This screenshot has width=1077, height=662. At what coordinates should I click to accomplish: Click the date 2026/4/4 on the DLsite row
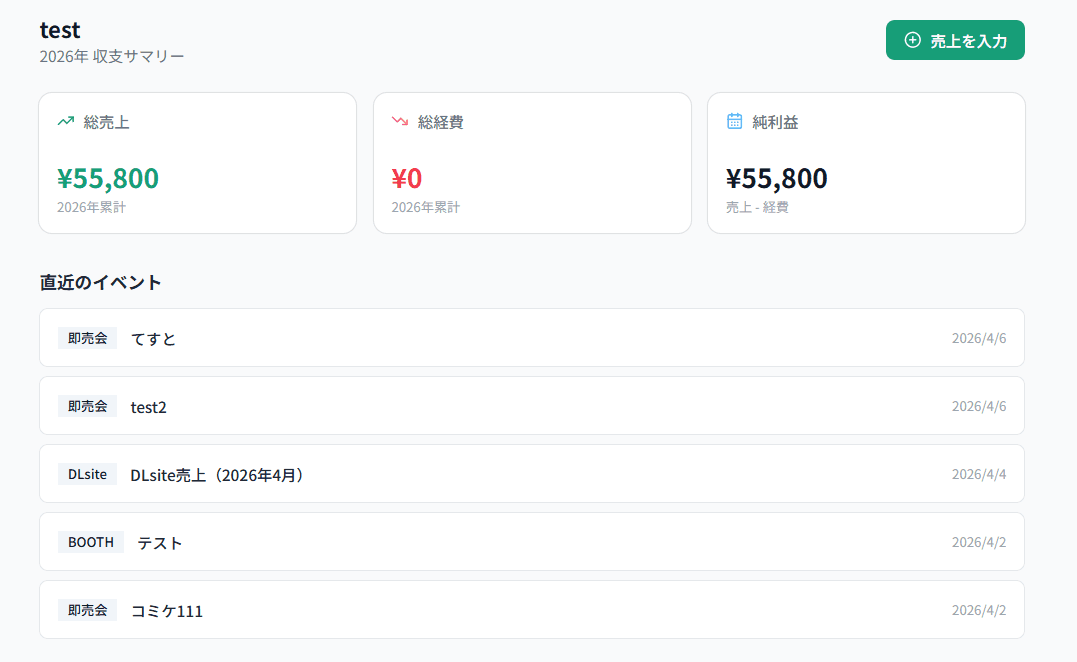coord(979,474)
